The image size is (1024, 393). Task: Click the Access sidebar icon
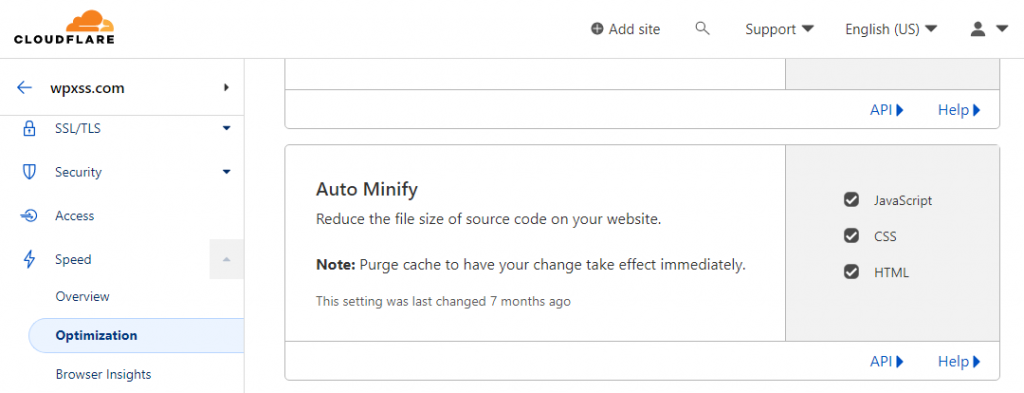point(29,216)
